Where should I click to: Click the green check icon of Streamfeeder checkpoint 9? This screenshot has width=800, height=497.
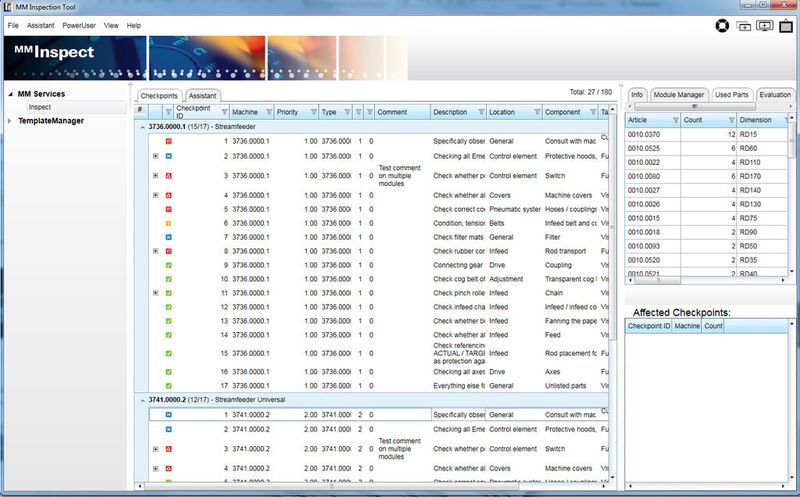(x=169, y=265)
